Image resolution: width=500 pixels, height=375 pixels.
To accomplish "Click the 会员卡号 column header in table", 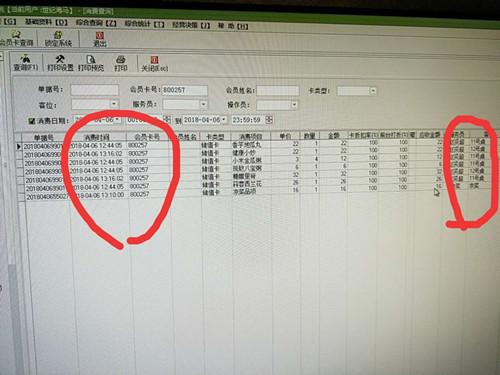I will 147,137.
